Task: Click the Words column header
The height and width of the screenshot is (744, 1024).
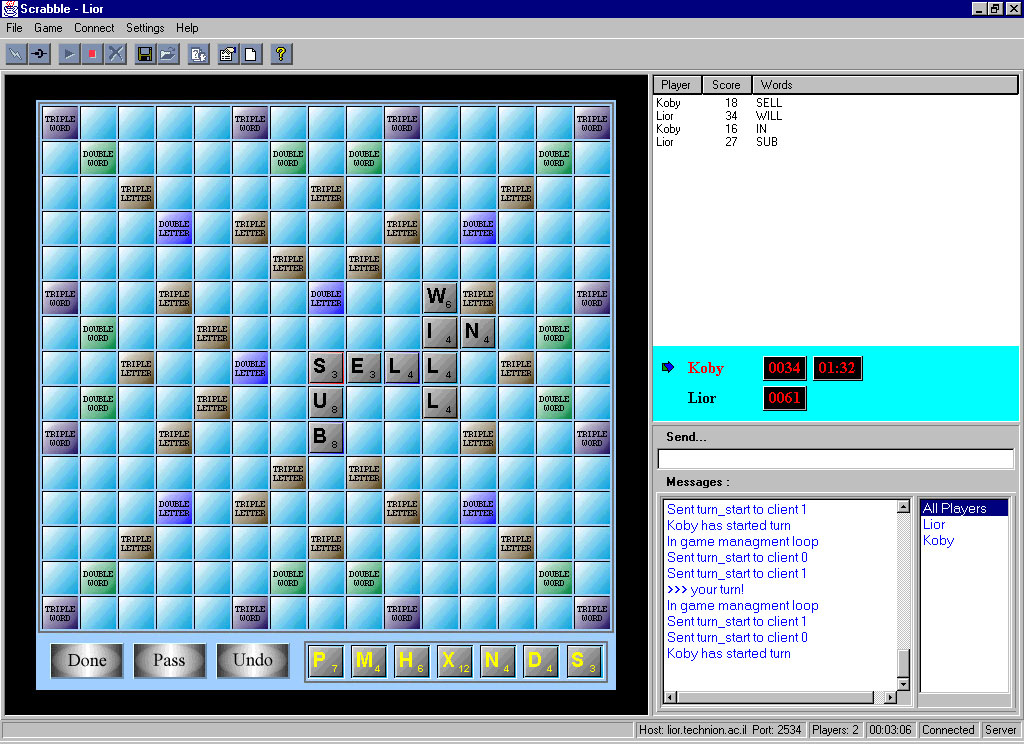Action: point(885,85)
